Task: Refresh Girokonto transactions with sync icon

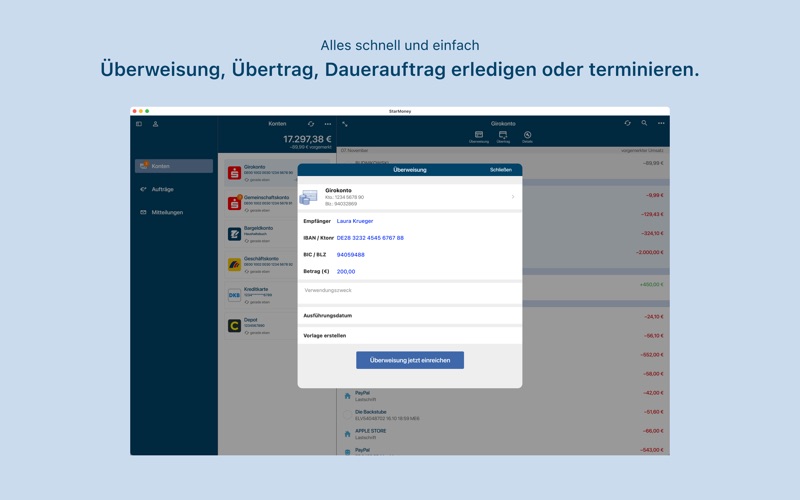Action: [628, 124]
